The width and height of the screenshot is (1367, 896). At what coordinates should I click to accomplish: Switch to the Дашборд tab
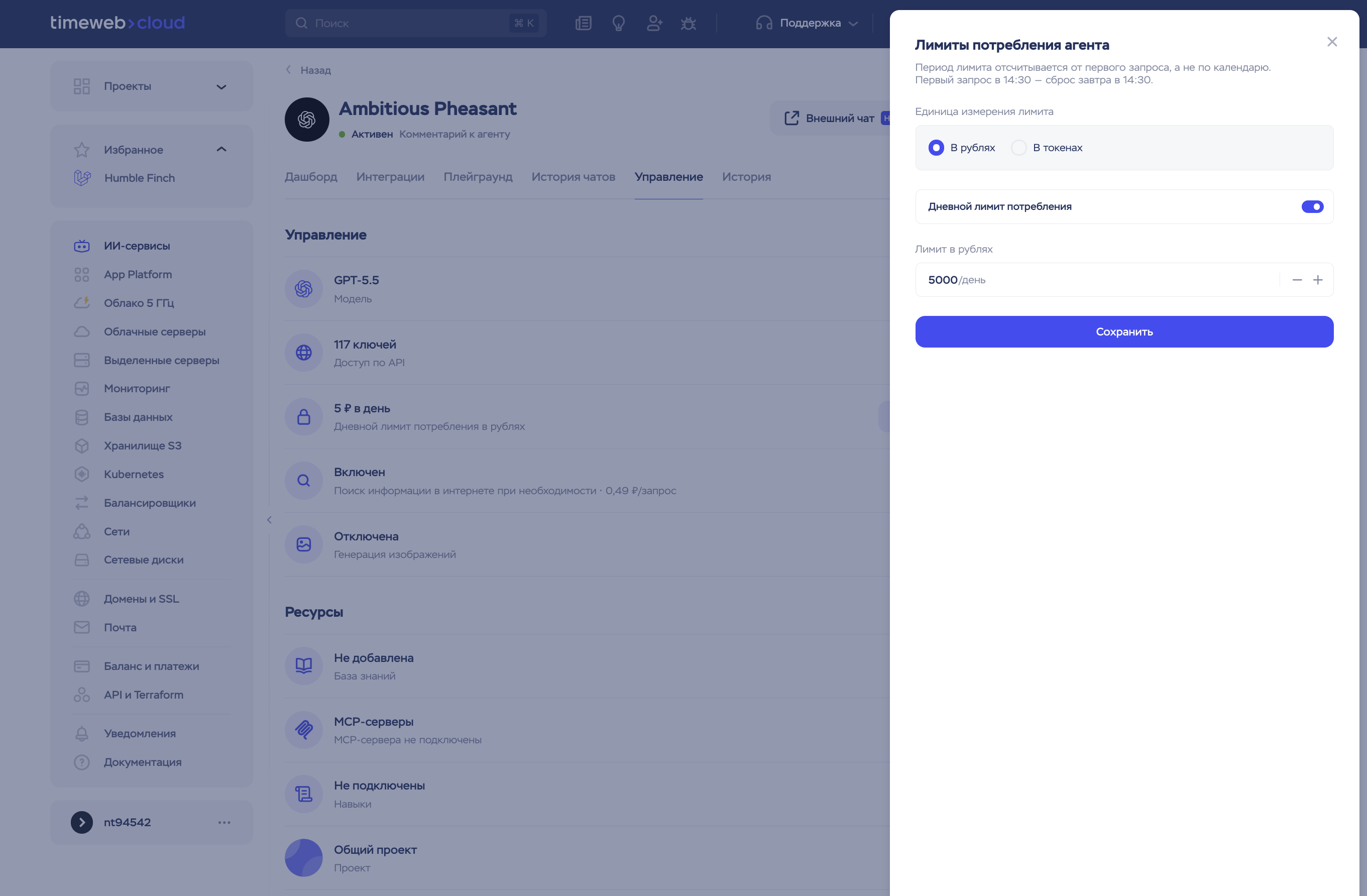pos(311,177)
